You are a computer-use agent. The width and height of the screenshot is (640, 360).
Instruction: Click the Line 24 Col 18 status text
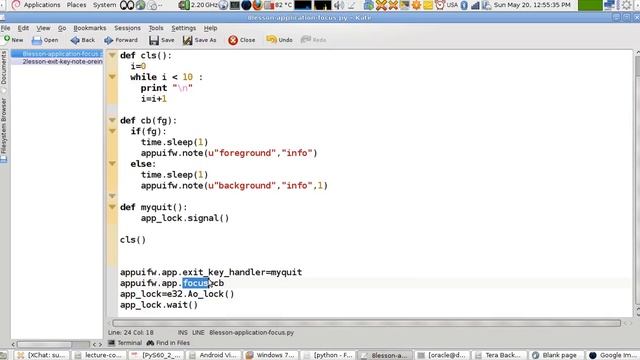coord(131,333)
